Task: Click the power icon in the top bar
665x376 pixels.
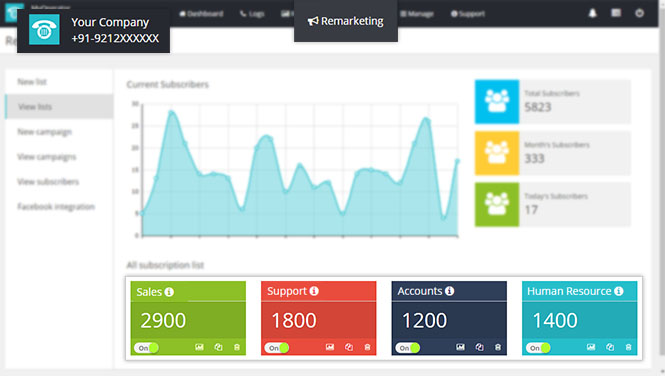Action: pos(639,13)
